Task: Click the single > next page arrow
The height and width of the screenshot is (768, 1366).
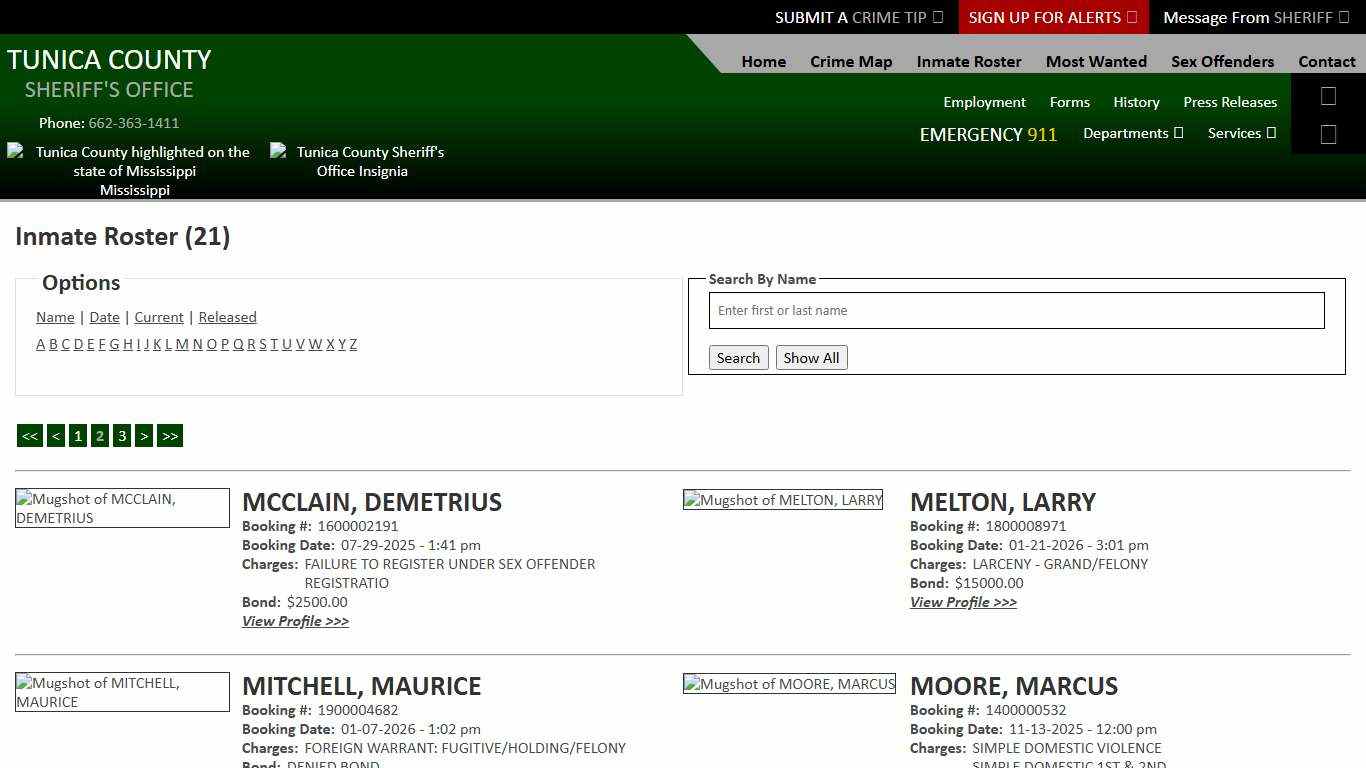Action: (144, 436)
